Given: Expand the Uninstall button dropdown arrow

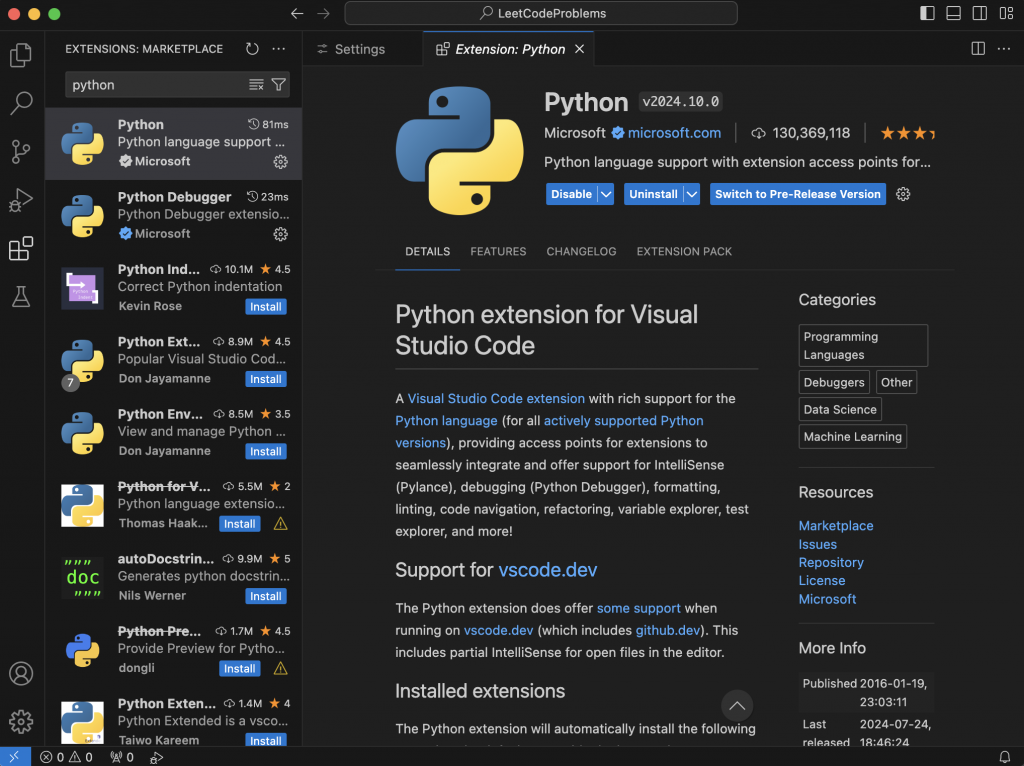Looking at the screenshot, I should pos(691,194).
